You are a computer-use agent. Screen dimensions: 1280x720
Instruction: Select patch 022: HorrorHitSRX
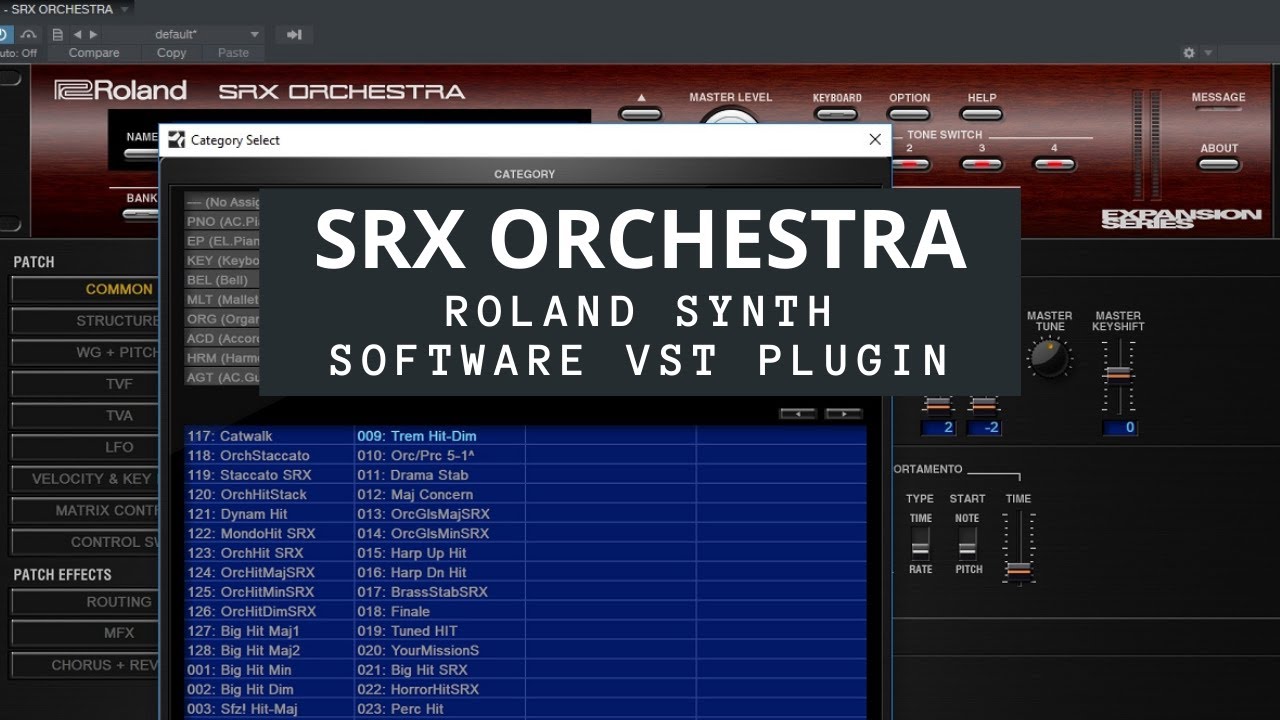click(x=440, y=689)
